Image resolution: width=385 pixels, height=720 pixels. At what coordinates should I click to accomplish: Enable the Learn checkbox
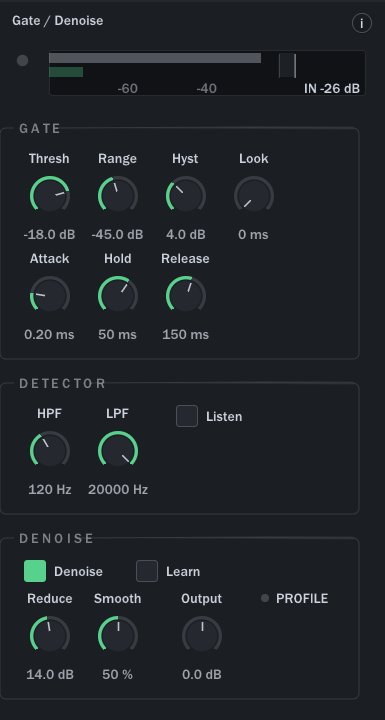tap(147, 571)
